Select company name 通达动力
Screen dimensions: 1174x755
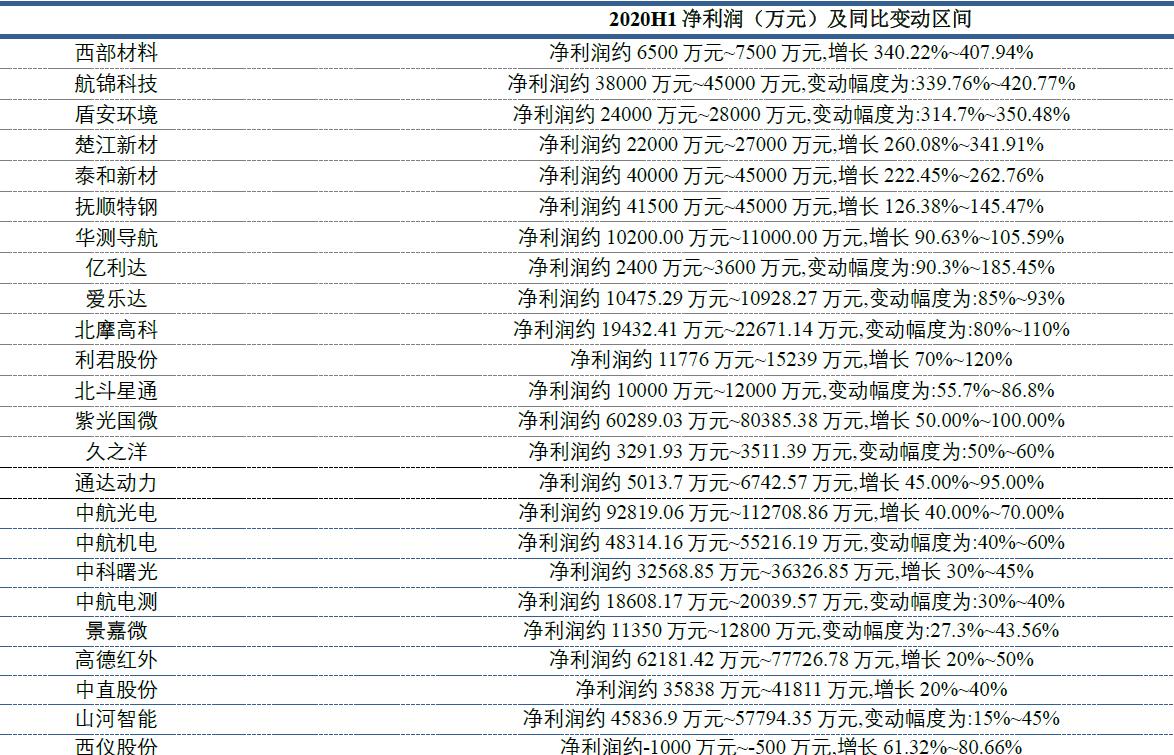[x=116, y=482]
